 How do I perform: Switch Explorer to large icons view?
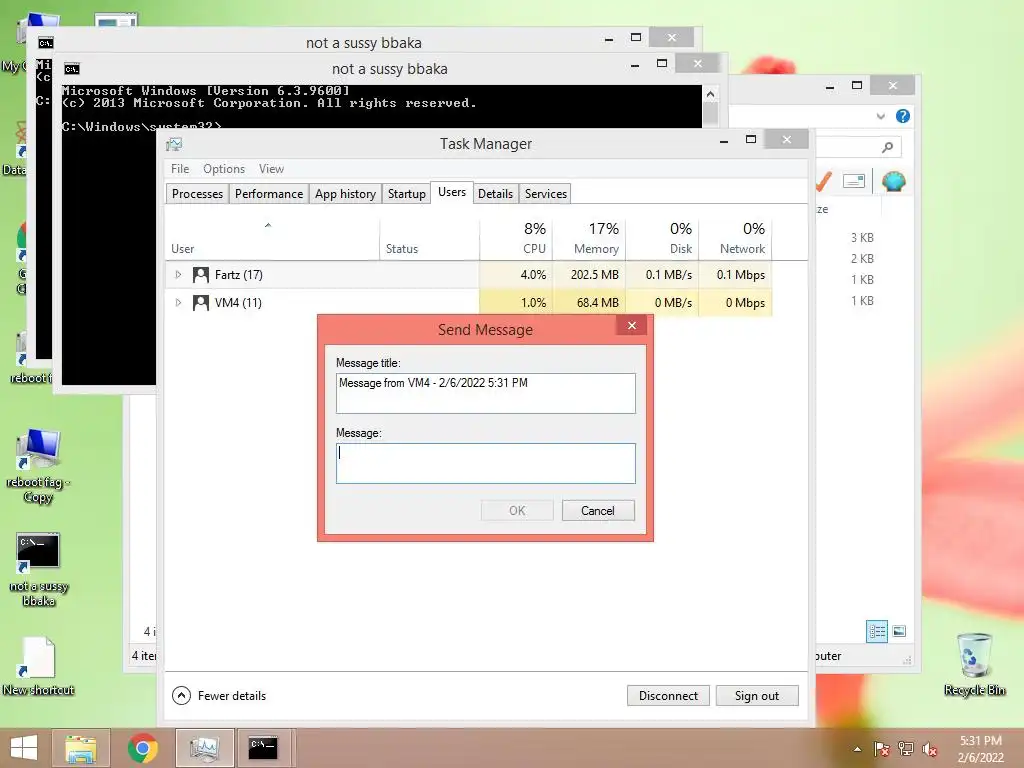point(899,631)
